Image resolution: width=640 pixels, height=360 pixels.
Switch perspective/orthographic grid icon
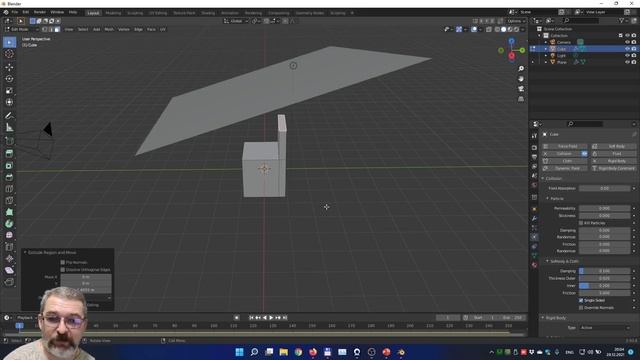pyautogui.click(x=521, y=99)
